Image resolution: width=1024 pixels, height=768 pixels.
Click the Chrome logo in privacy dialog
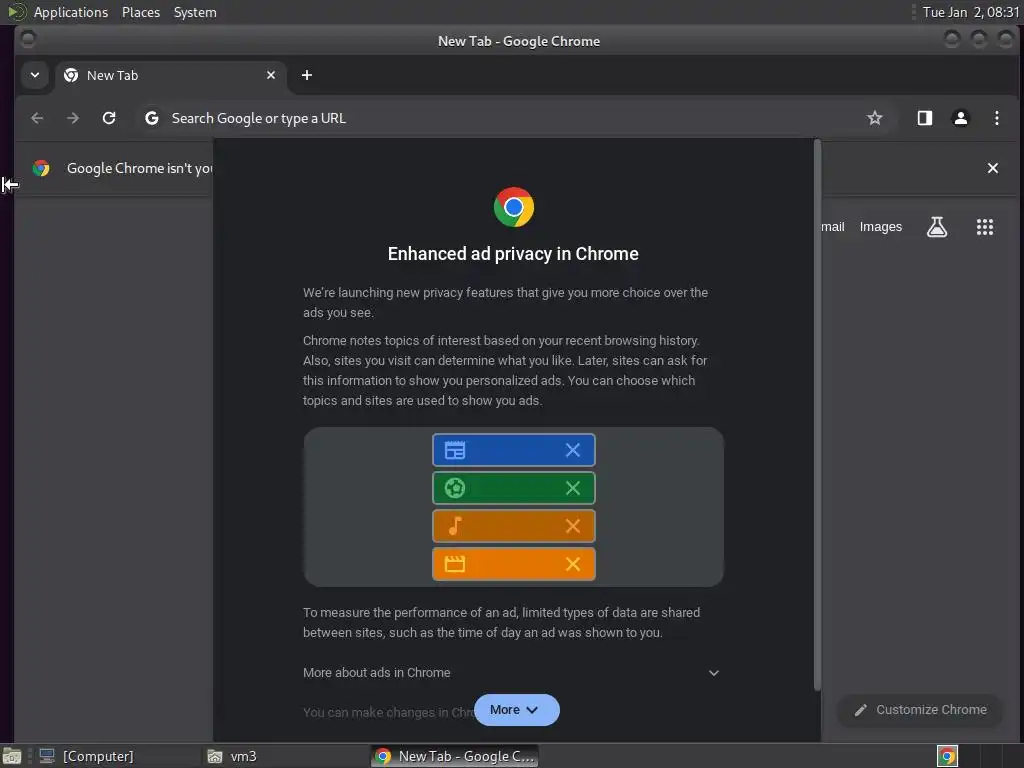[x=513, y=207]
